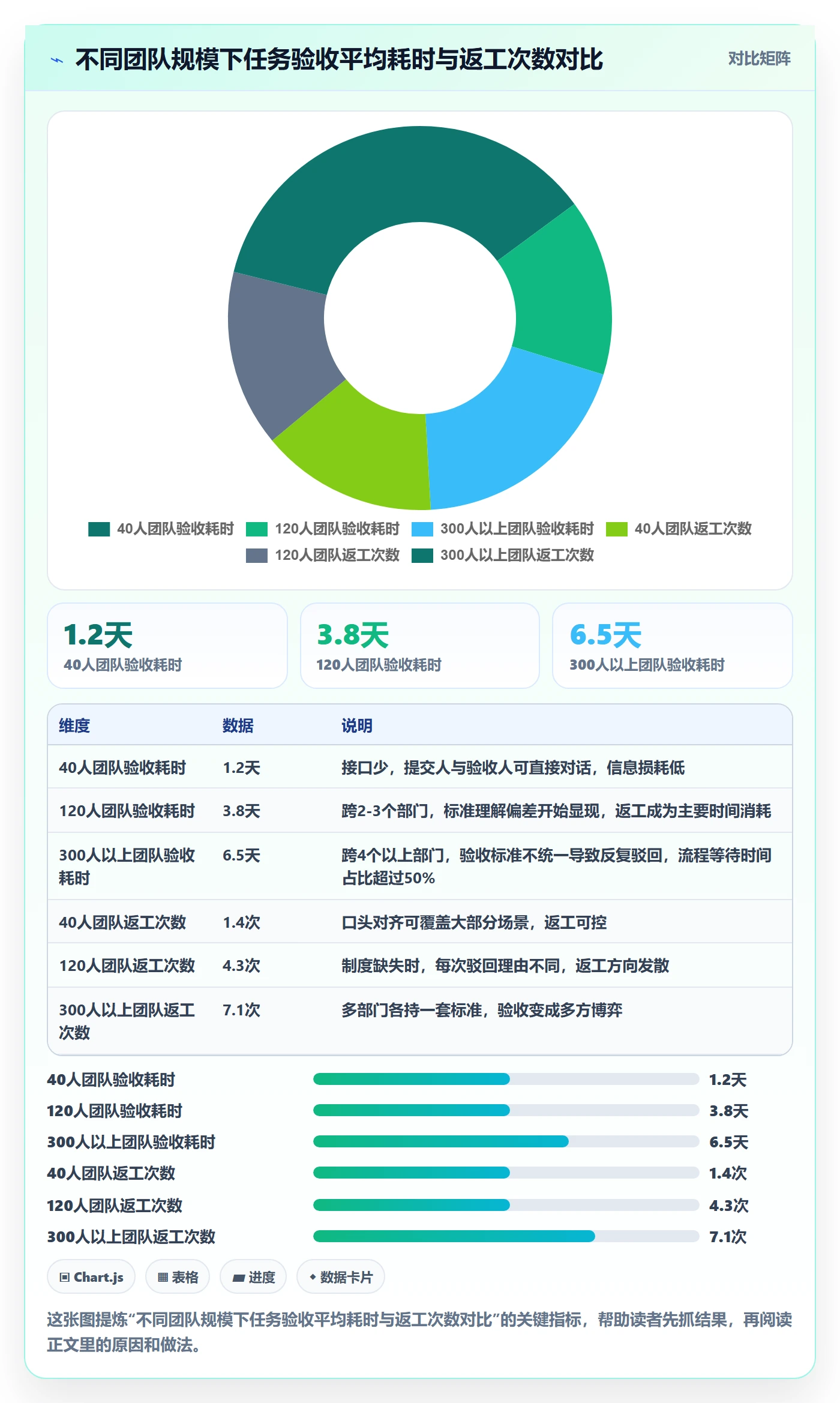Click the 1.4次 value beside the progress bar
840x1403 pixels.
click(x=728, y=1173)
